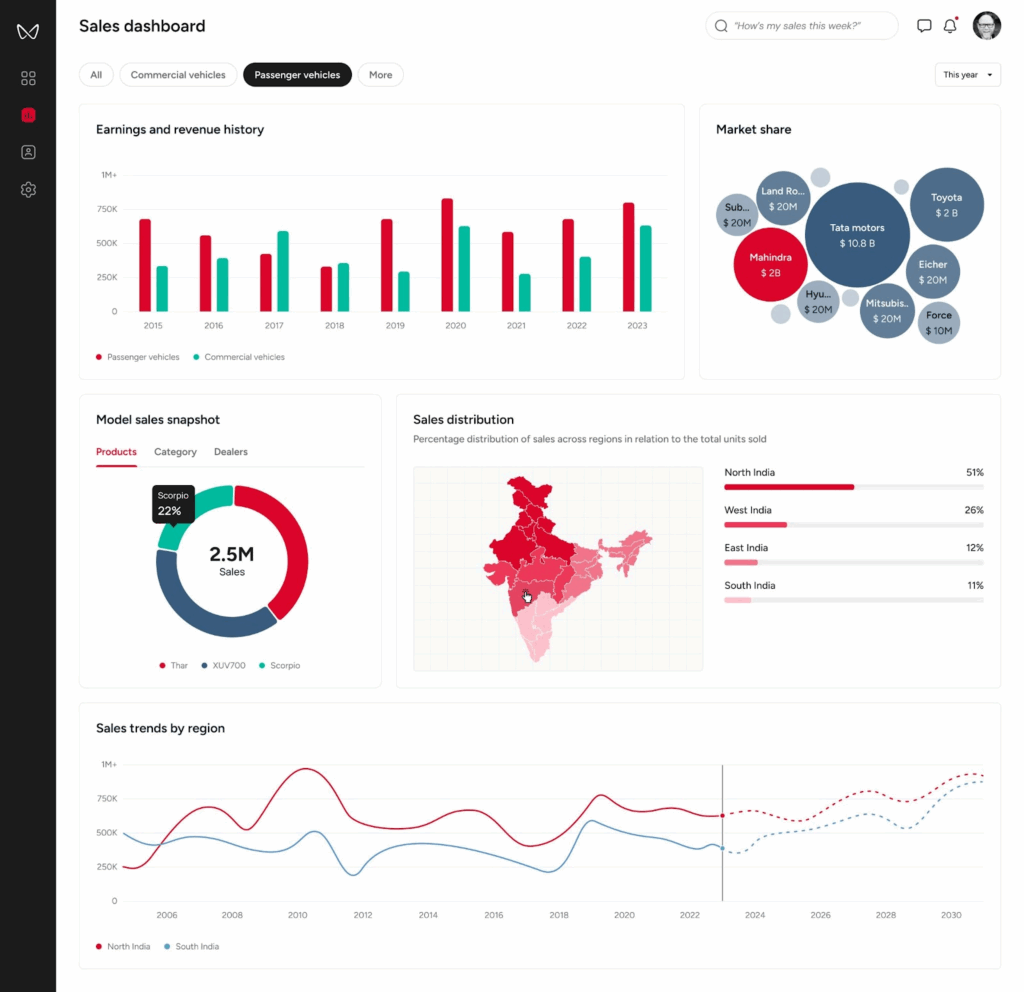Click the East India progress bar
The height and width of the screenshot is (992, 1024).
(x=854, y=563)
